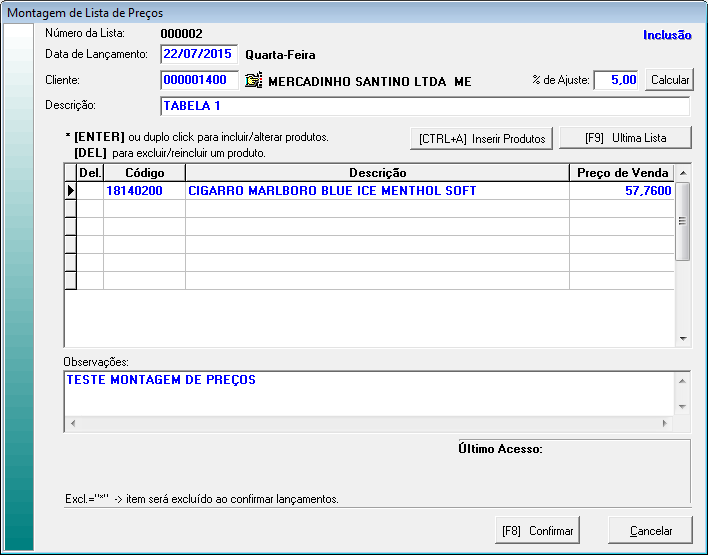708x555 pixels.
Task: Click the client lookup icon beside the code
Action: tap(253, 81)
